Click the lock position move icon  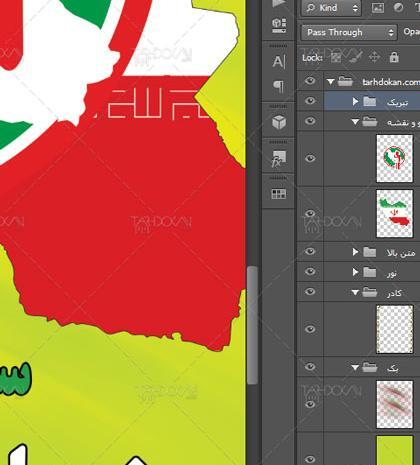374,57
